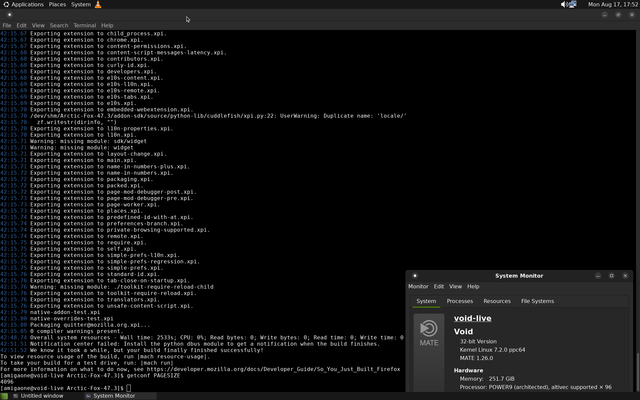This screenshot has width=640, height=400.
Task: Open the terminal Edit menu
Action: coord(21,25)
